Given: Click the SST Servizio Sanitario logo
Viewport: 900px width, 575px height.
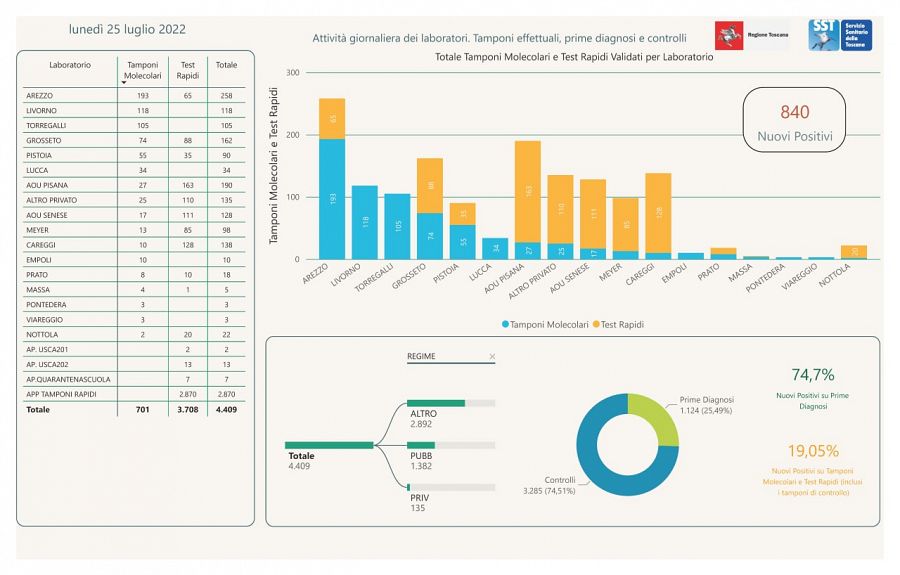Looking at the screenshot, I should tap(840, 35).
